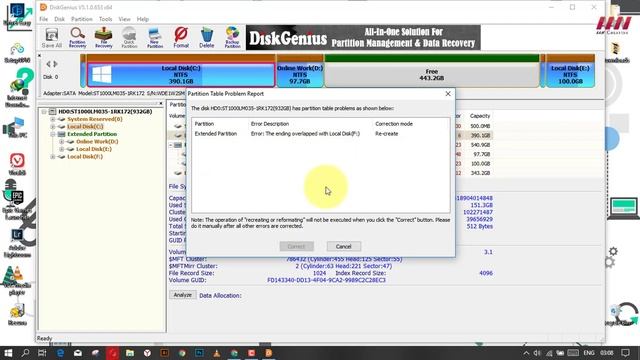Select System Reserved(0) in the tree
Viewport: 640px width, 360px height.
(95, 119)
